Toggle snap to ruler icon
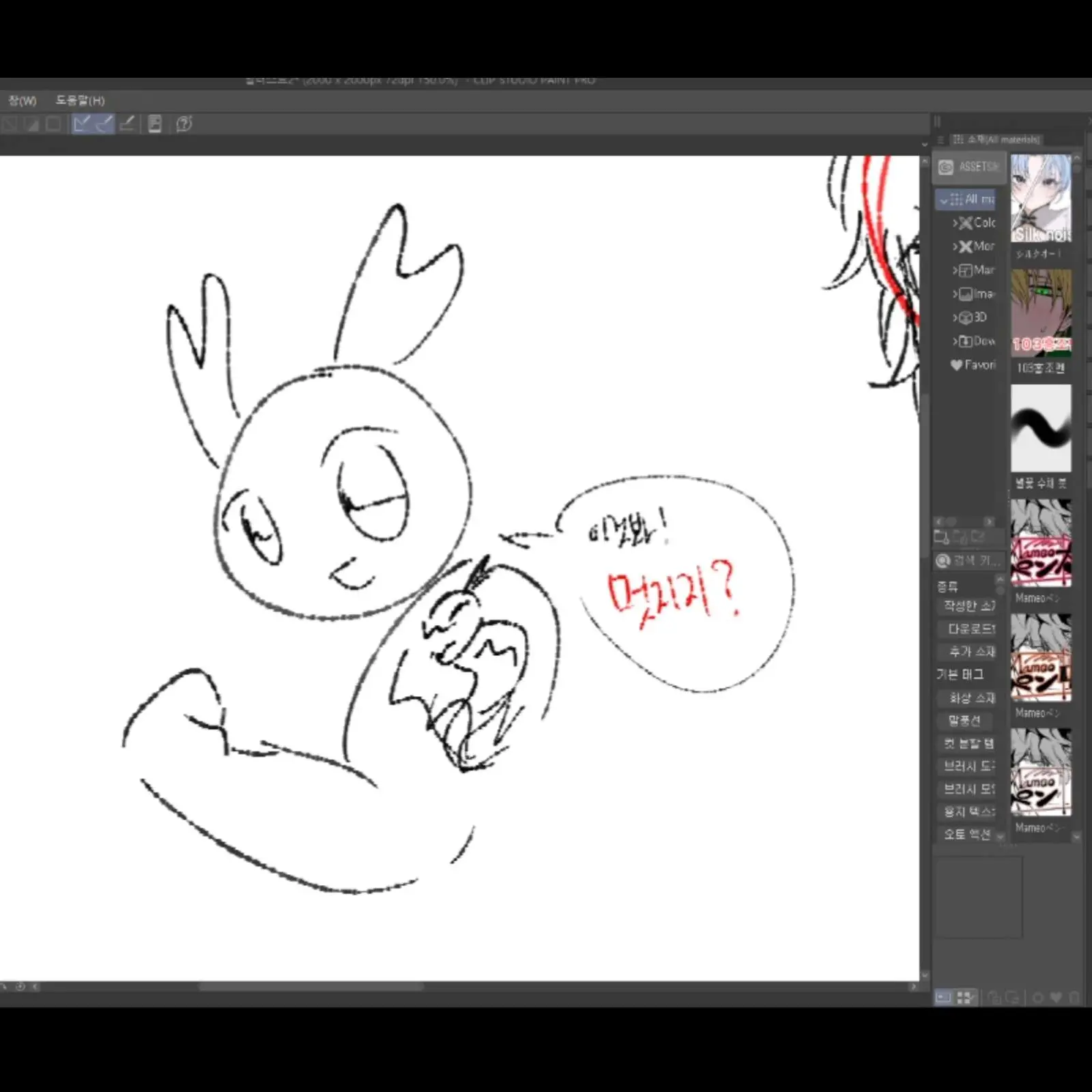This screenshot has width=1092, height=1092. click(x=82, y=124)
